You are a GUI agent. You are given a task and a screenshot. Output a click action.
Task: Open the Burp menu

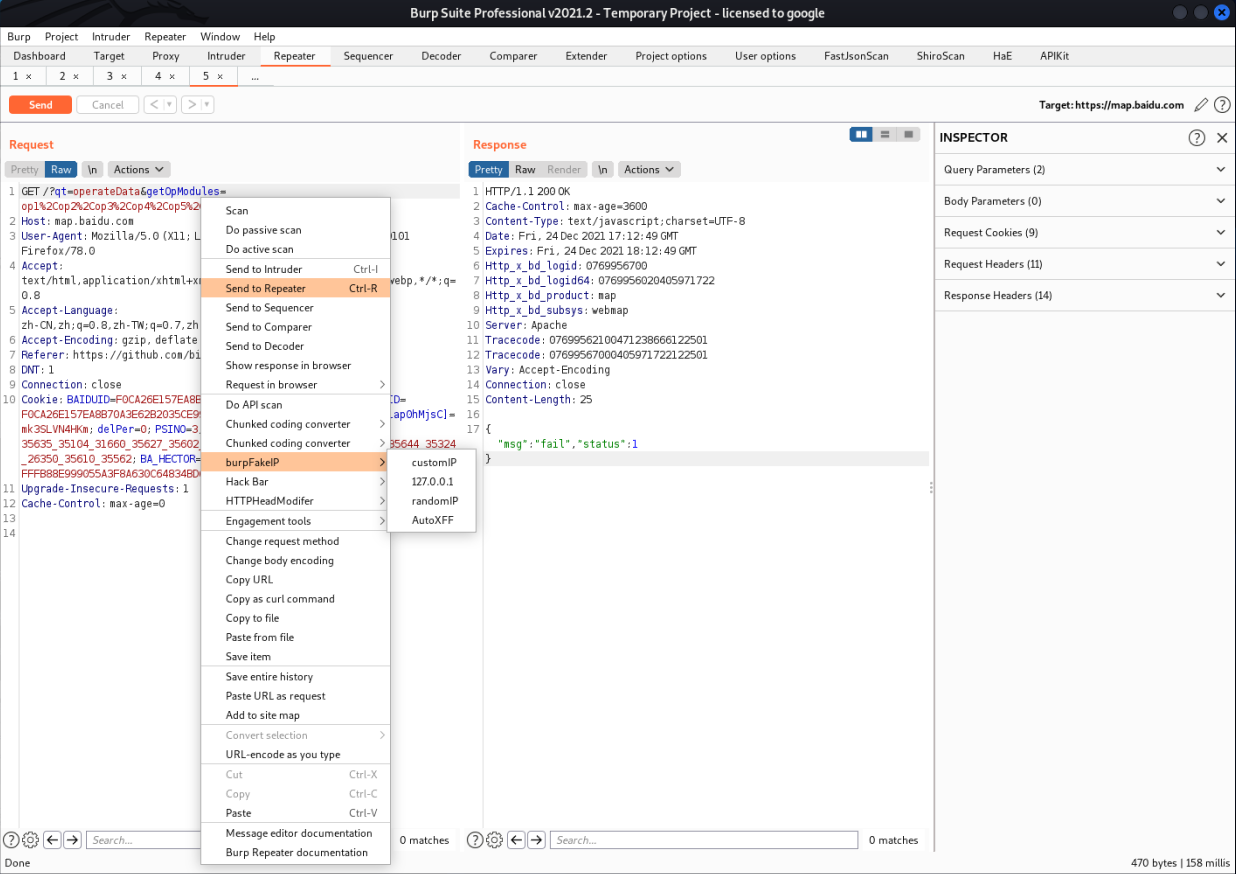tap(19, 36)
